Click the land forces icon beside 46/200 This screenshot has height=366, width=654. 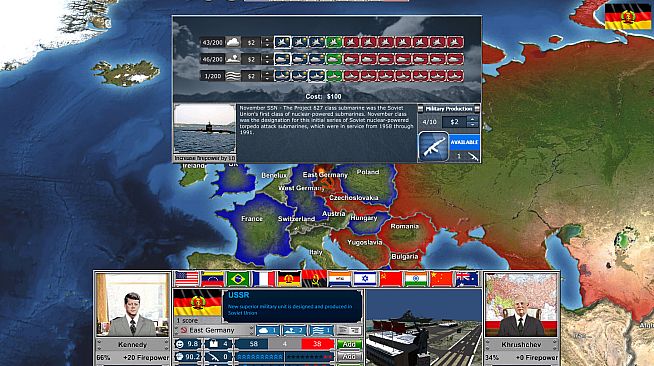(x=233, y=59)
